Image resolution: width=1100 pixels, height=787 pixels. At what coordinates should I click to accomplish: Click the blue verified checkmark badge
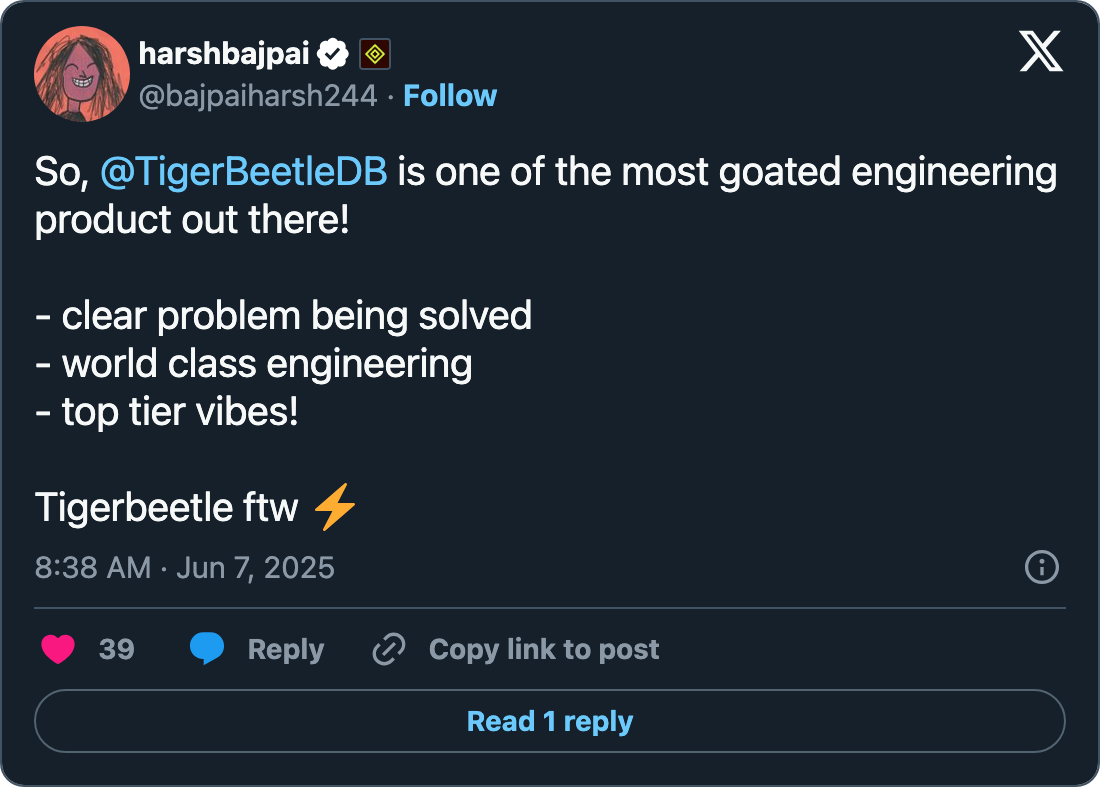335,53
